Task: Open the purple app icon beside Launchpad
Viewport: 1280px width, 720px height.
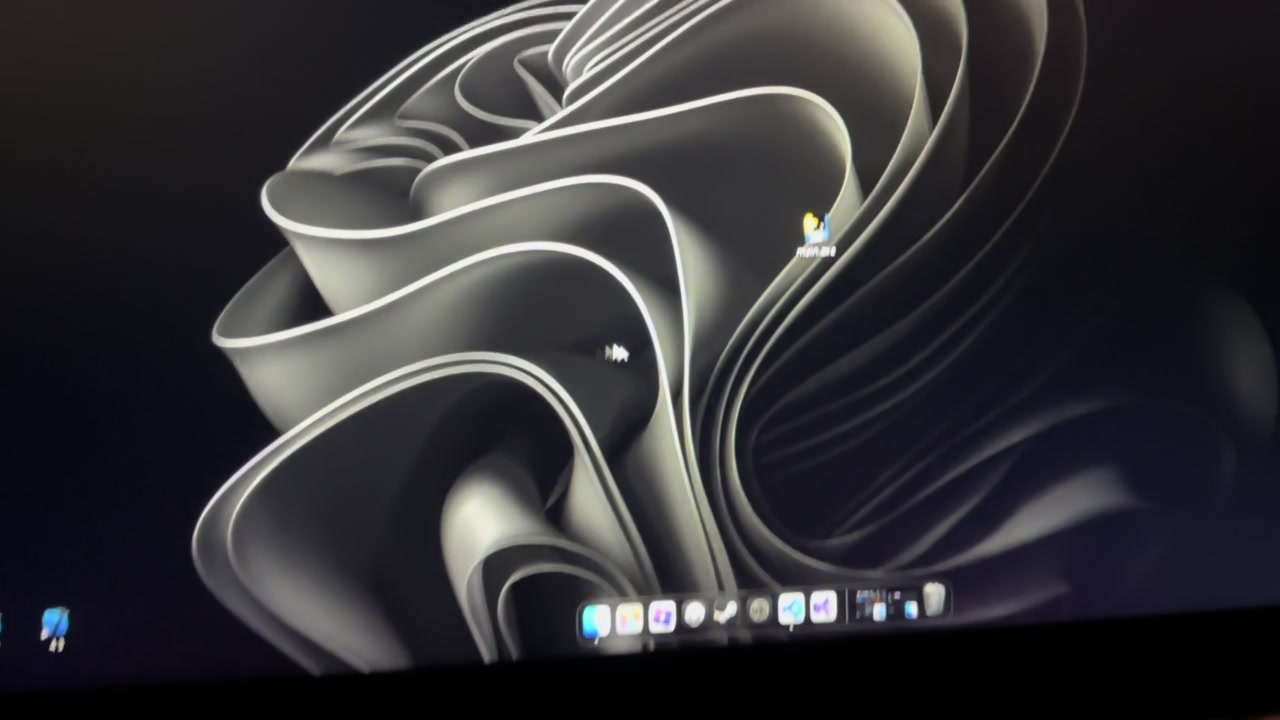Action: [x=662, y=616]
